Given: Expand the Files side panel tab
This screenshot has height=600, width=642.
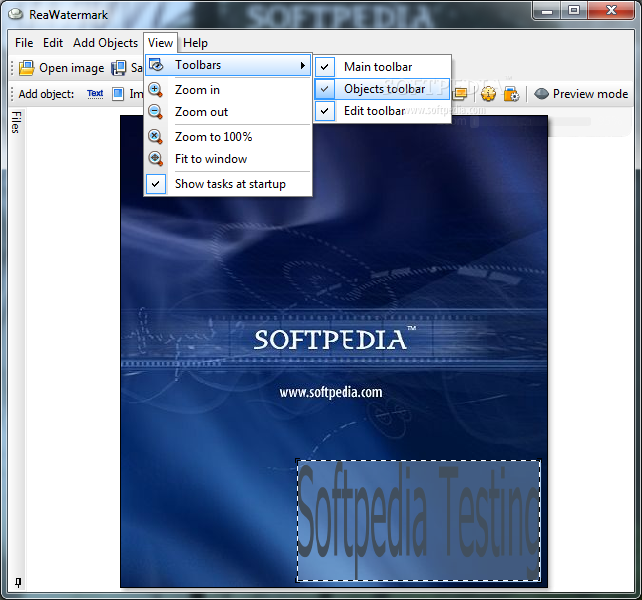Looking at the screenshot, I should tap(16, 122).
